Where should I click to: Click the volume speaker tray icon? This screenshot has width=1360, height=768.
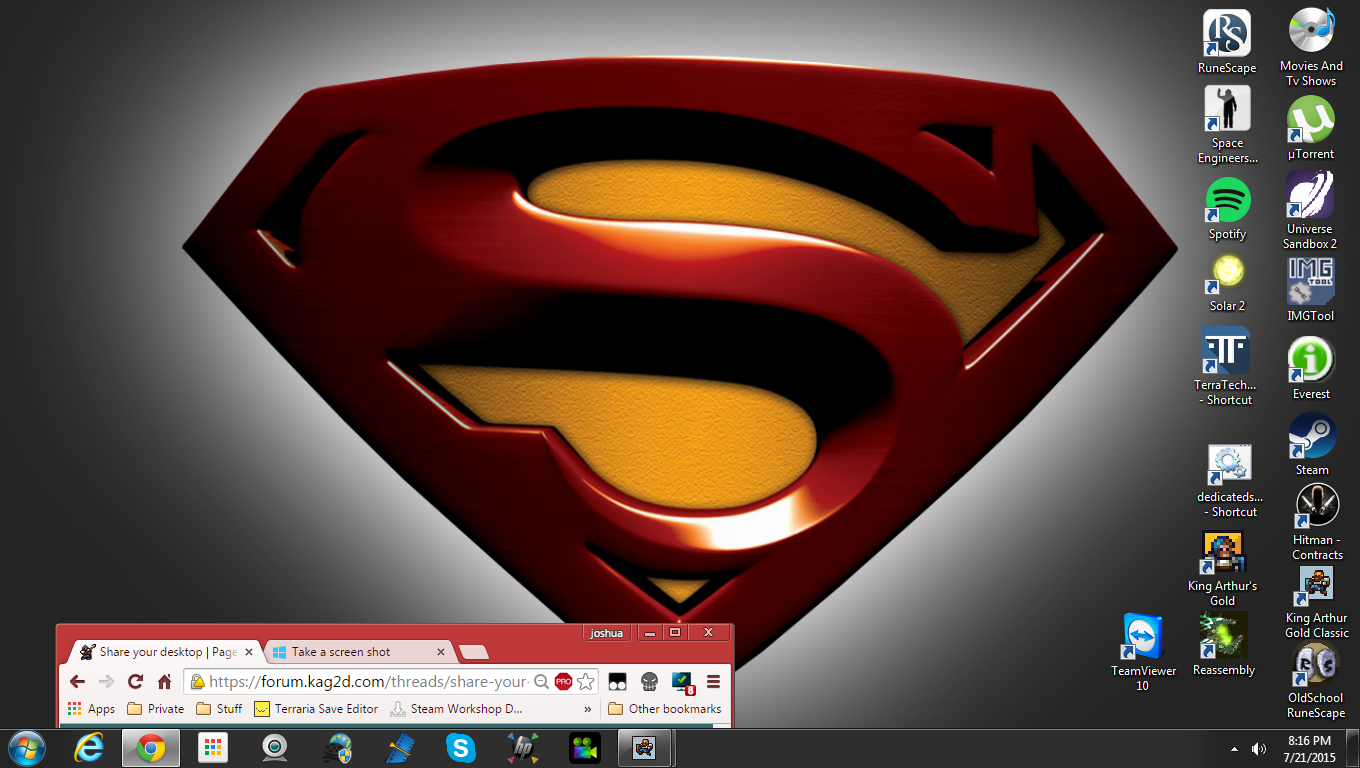[1259, 749]
